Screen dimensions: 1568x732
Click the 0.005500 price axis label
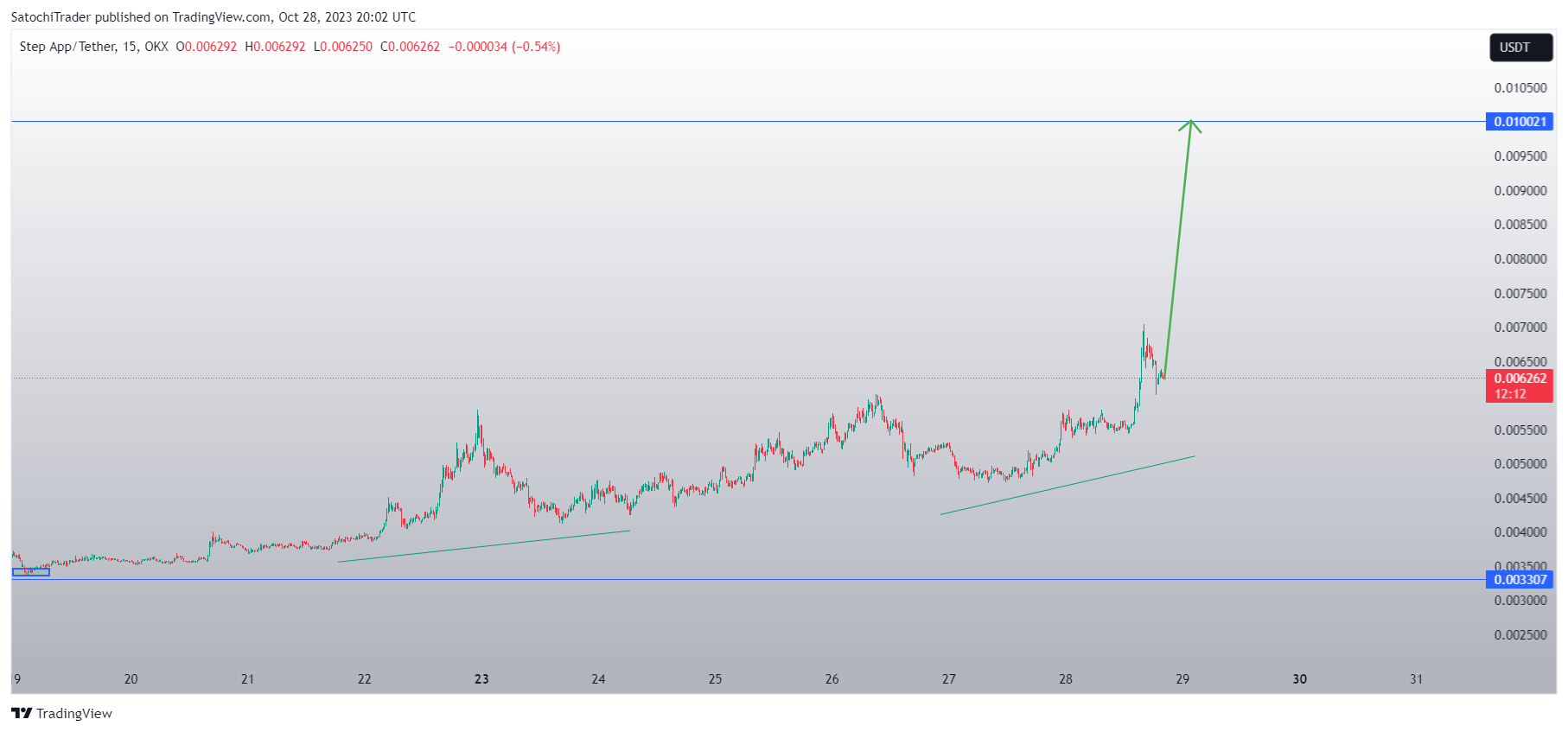click(1520, 430)
